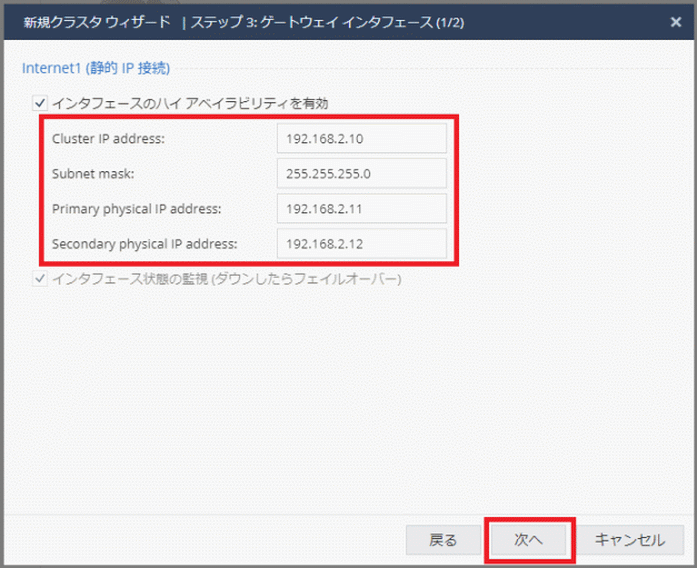Click the インタフェース状態の監視 failover label text
The height and width of the screenshot is (568, 697).
point(225,279)
